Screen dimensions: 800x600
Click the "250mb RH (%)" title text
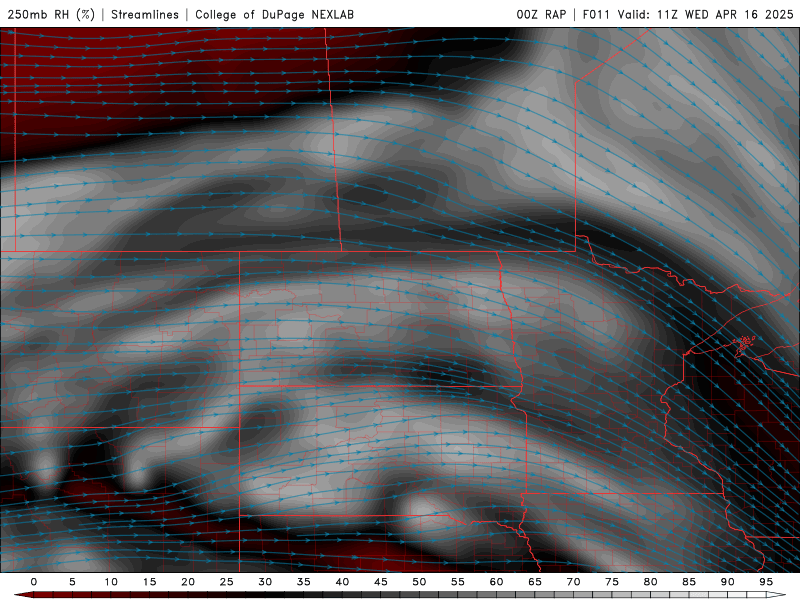click(x=52, y=14)
